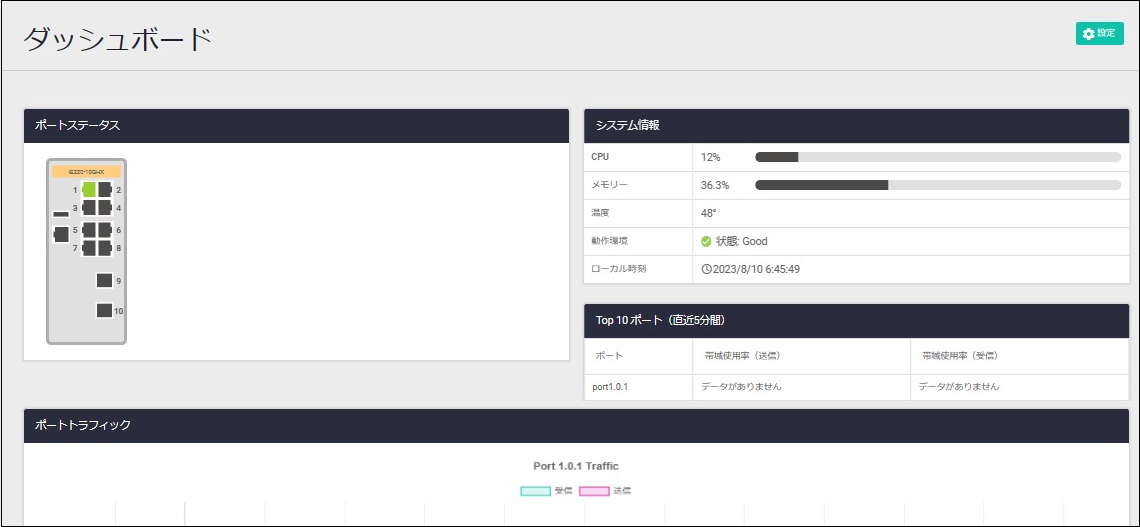Select port 8 on the switch diagram

[x=104, y=247]
